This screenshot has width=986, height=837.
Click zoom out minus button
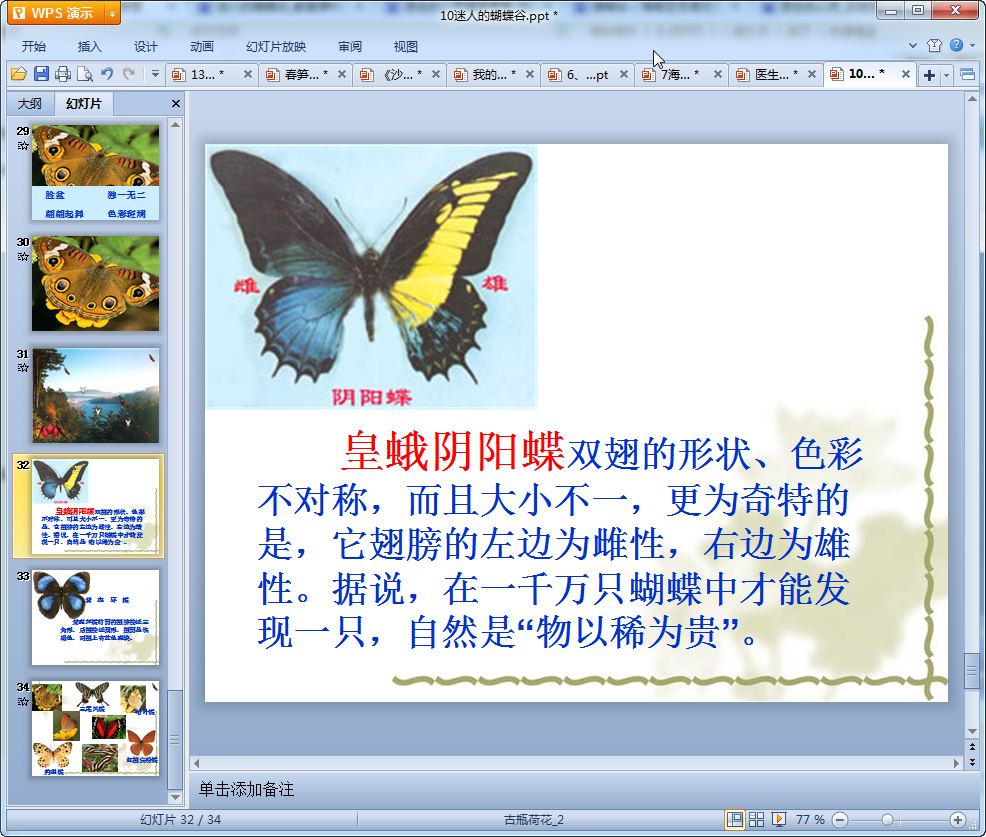click(x=840, y=819)
